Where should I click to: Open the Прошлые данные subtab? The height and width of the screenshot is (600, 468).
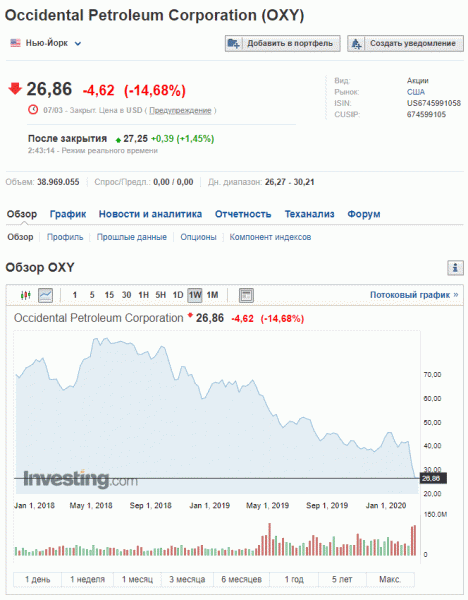pos(132,237)
